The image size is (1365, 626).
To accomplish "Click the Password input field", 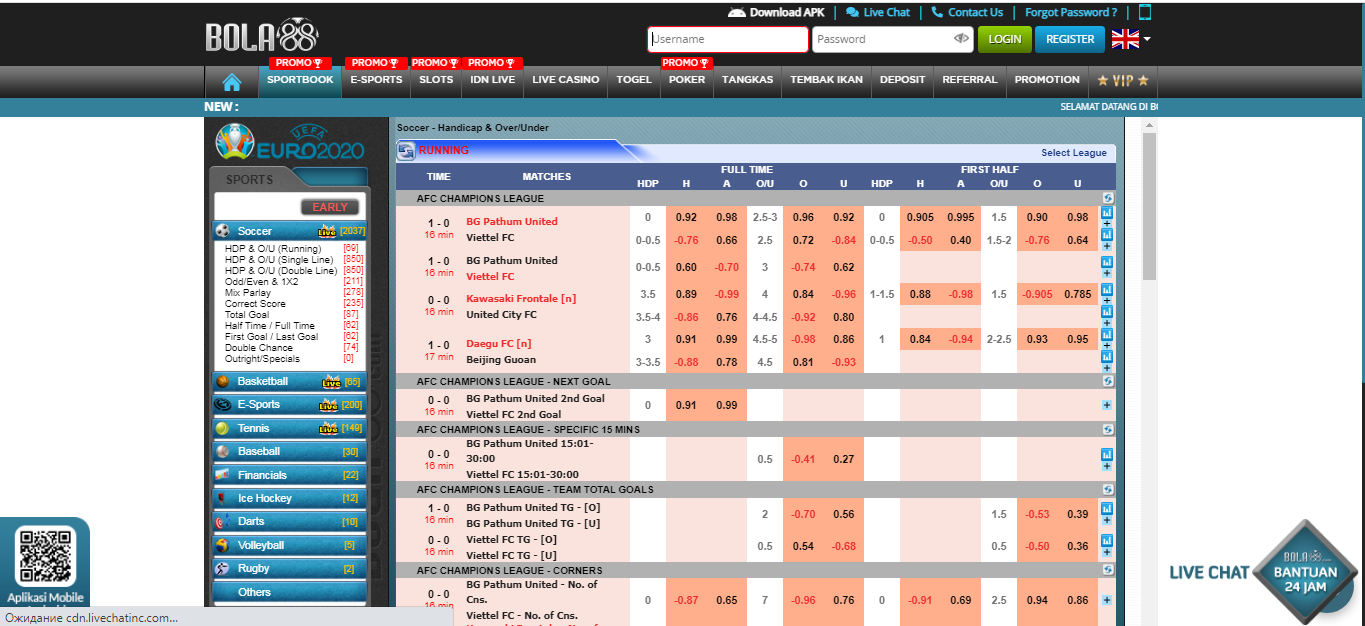I will click(x=893, y=39).
